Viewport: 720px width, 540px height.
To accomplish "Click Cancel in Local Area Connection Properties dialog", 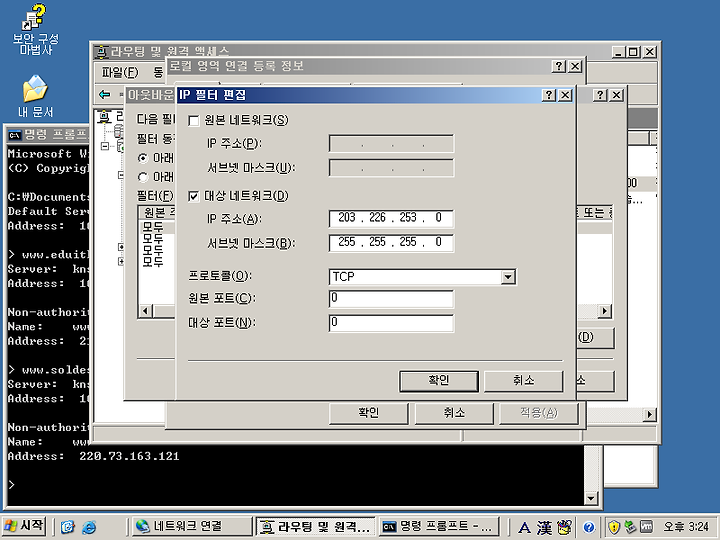I will pos(454,413).
